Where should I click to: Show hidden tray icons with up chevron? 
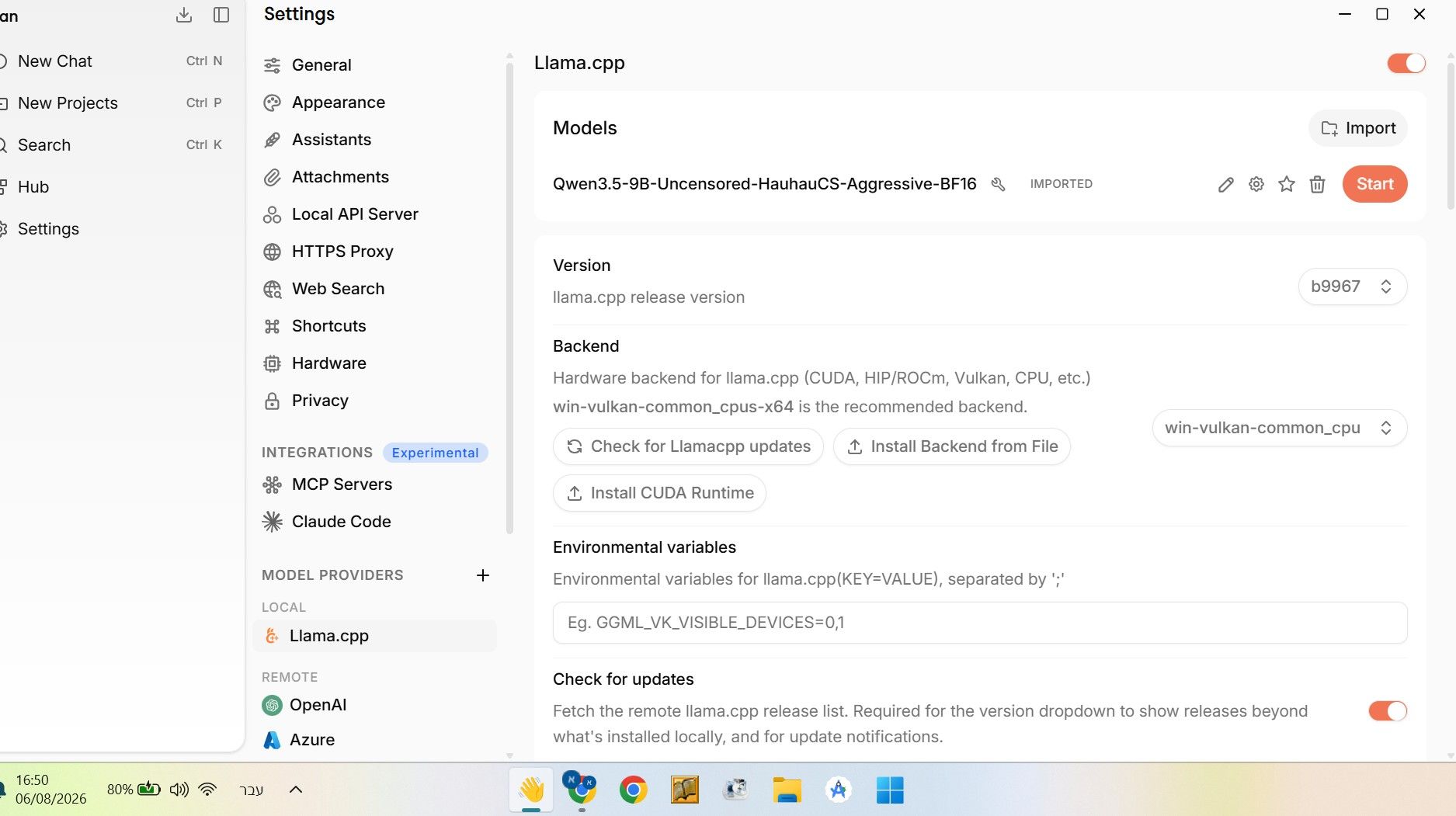coord(296,790)
